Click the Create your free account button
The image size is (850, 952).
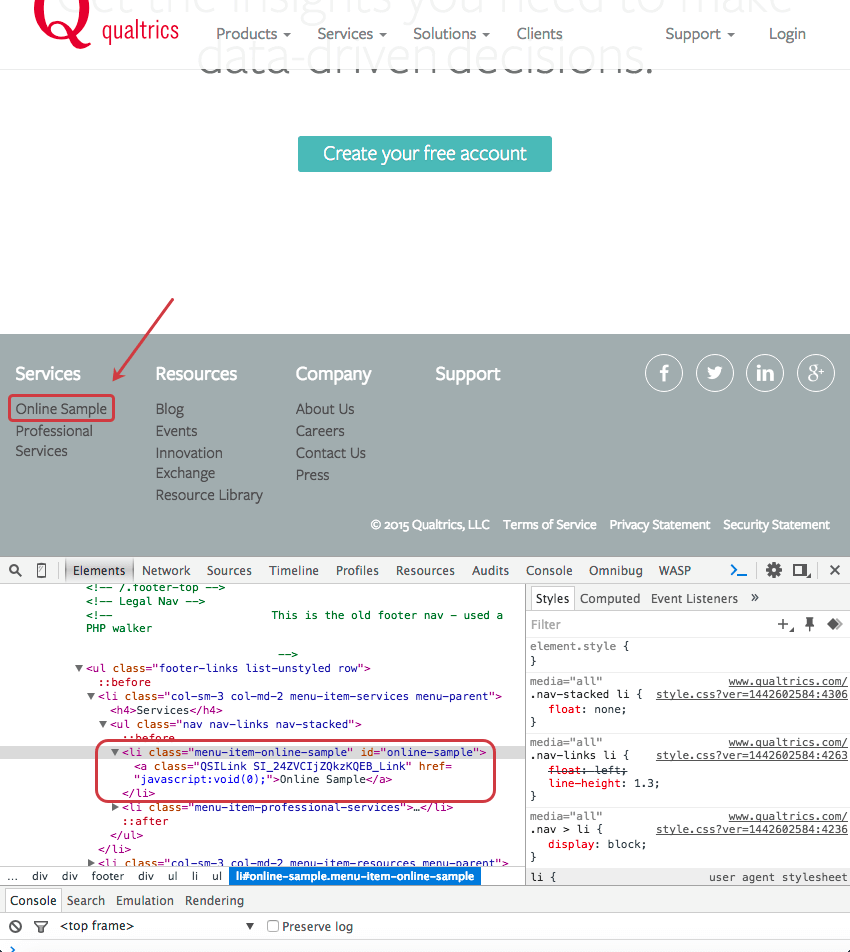click(424, 154)
